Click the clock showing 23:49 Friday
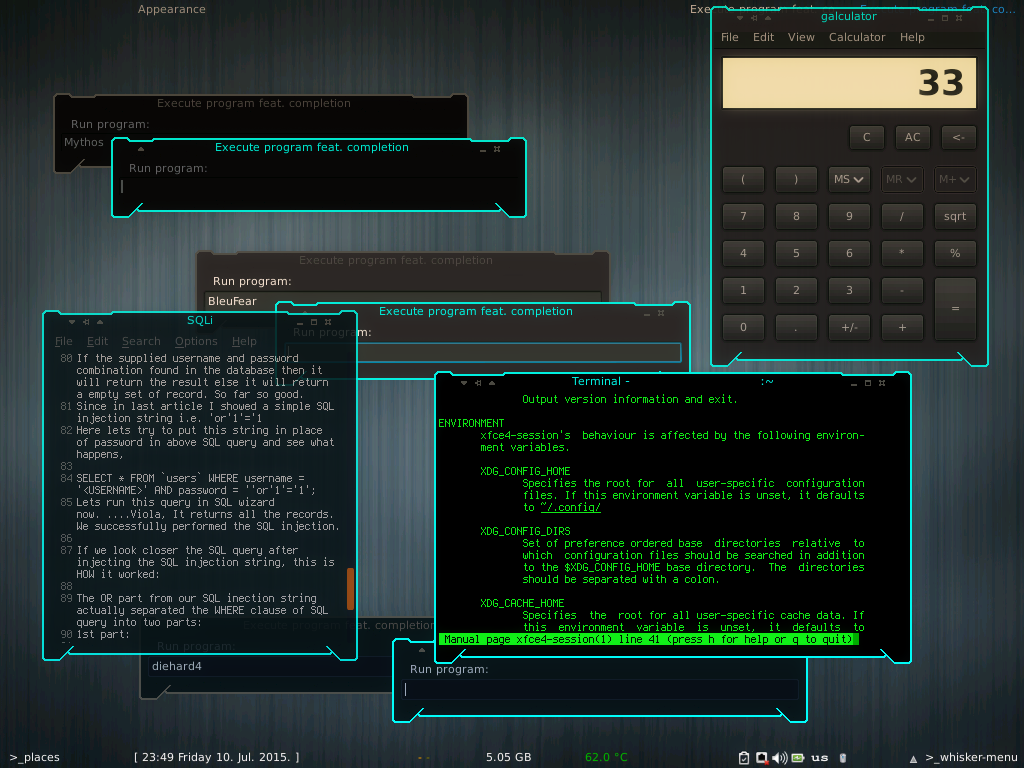 [217, 758]
